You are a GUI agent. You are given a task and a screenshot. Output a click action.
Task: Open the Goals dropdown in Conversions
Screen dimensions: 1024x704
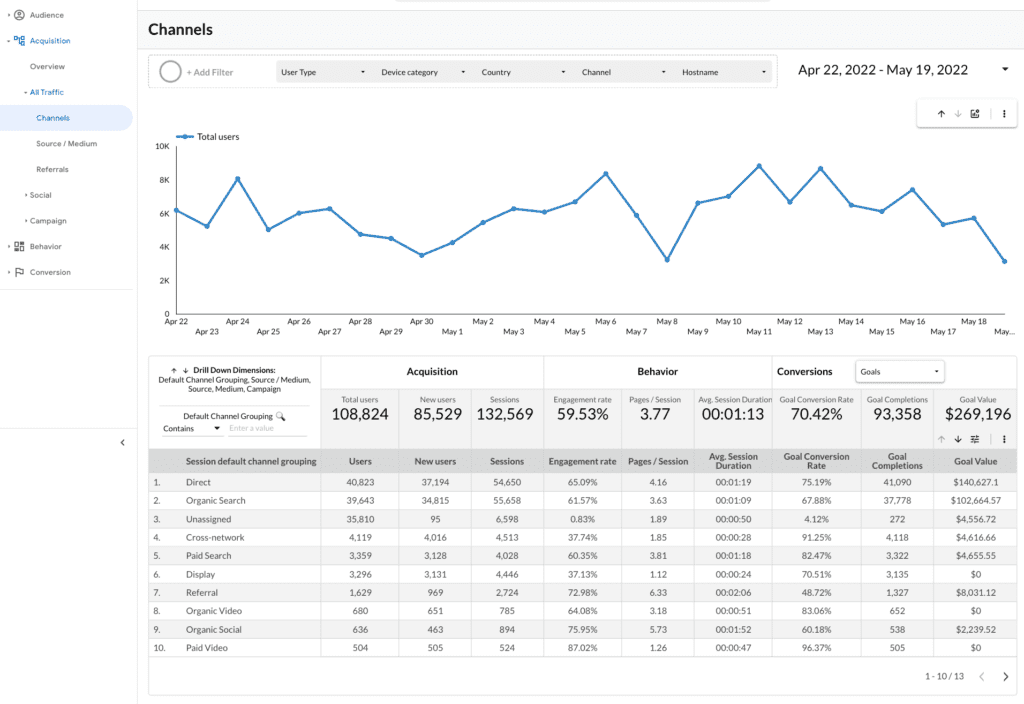point(899,370)
